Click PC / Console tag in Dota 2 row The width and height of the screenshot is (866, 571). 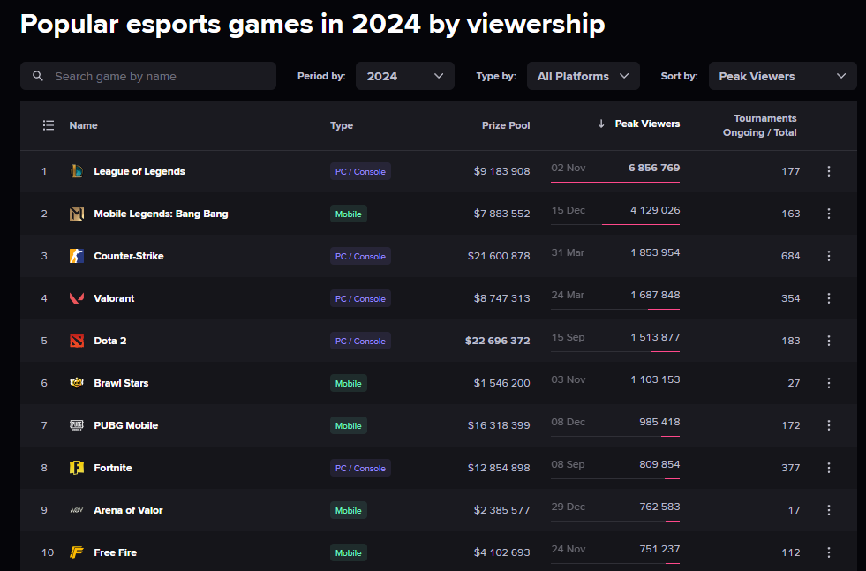point(360,341)
